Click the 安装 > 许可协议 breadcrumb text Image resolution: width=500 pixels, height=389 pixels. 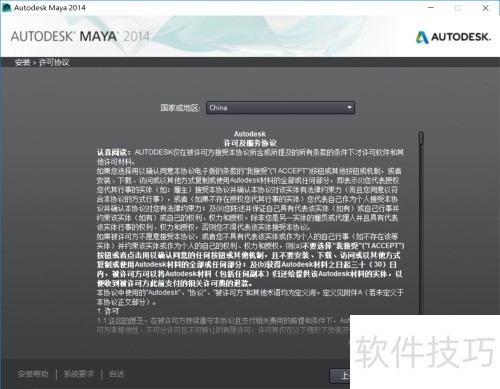(x=42, y=62)
